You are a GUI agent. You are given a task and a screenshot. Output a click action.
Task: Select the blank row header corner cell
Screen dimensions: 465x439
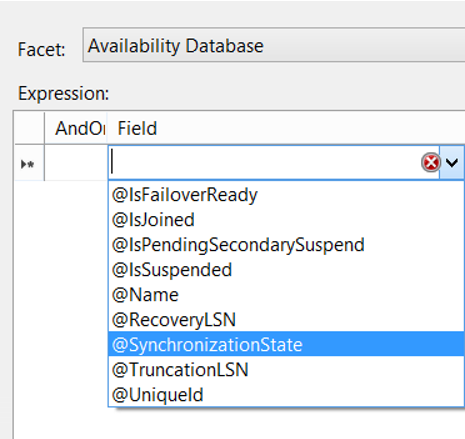point(29,128)
